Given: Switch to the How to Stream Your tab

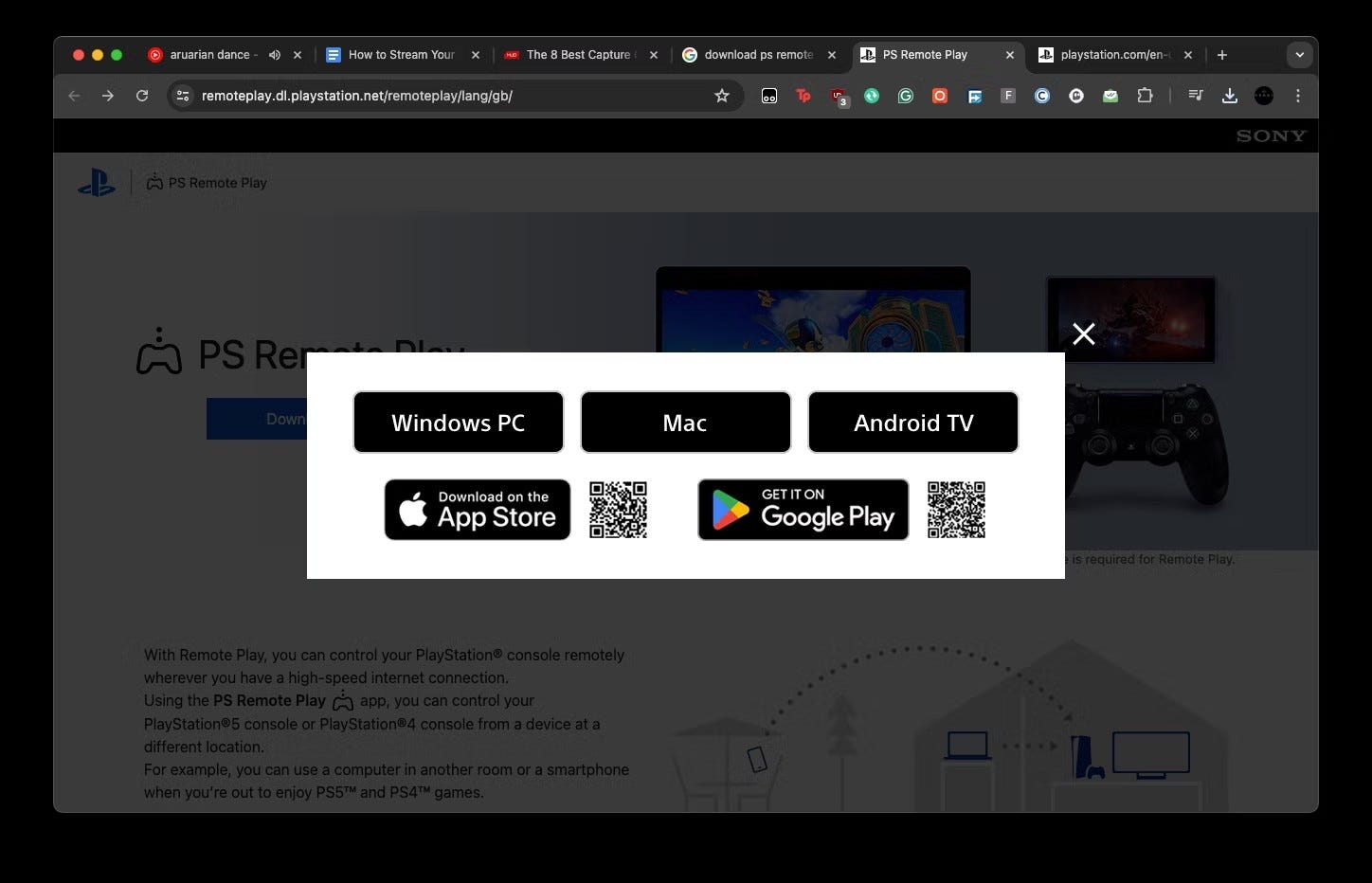Looking at the screenshot, I should [x=398, y=54].
